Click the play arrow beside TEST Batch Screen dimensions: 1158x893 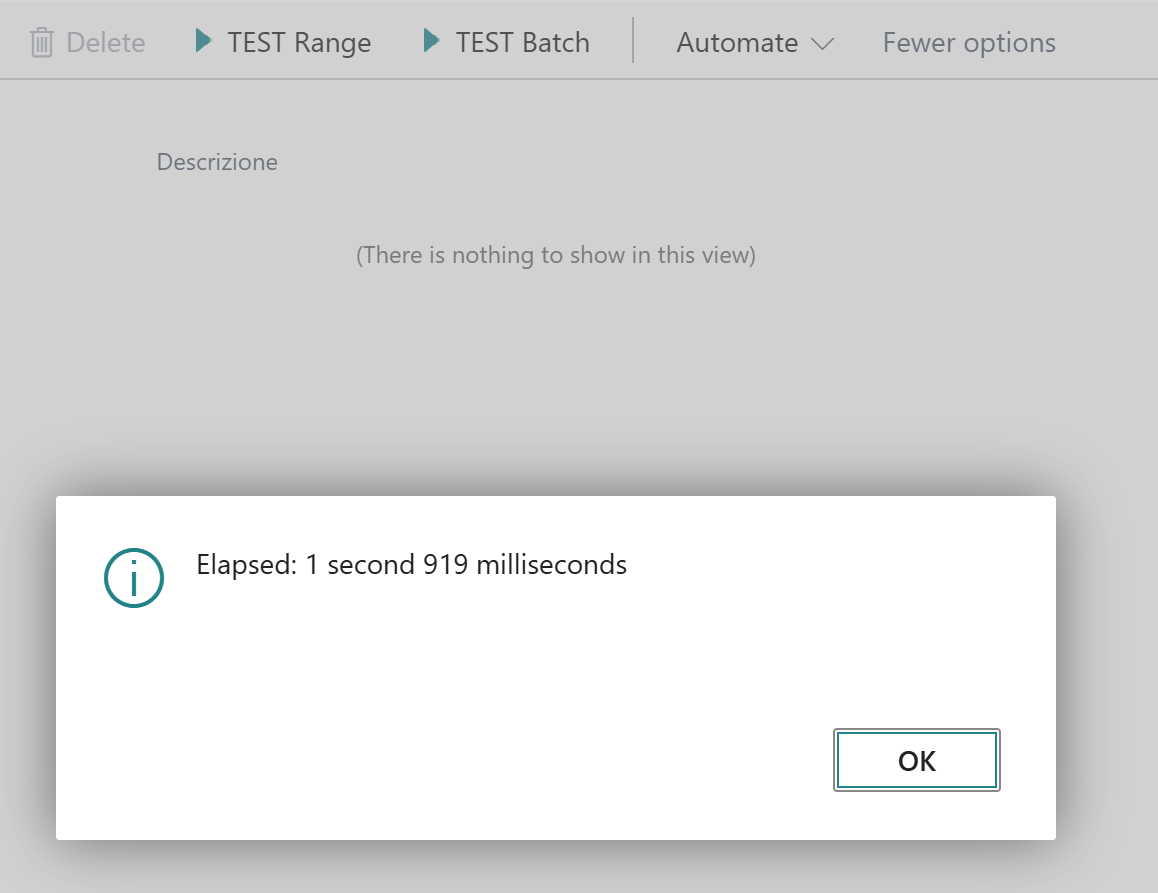432,42
